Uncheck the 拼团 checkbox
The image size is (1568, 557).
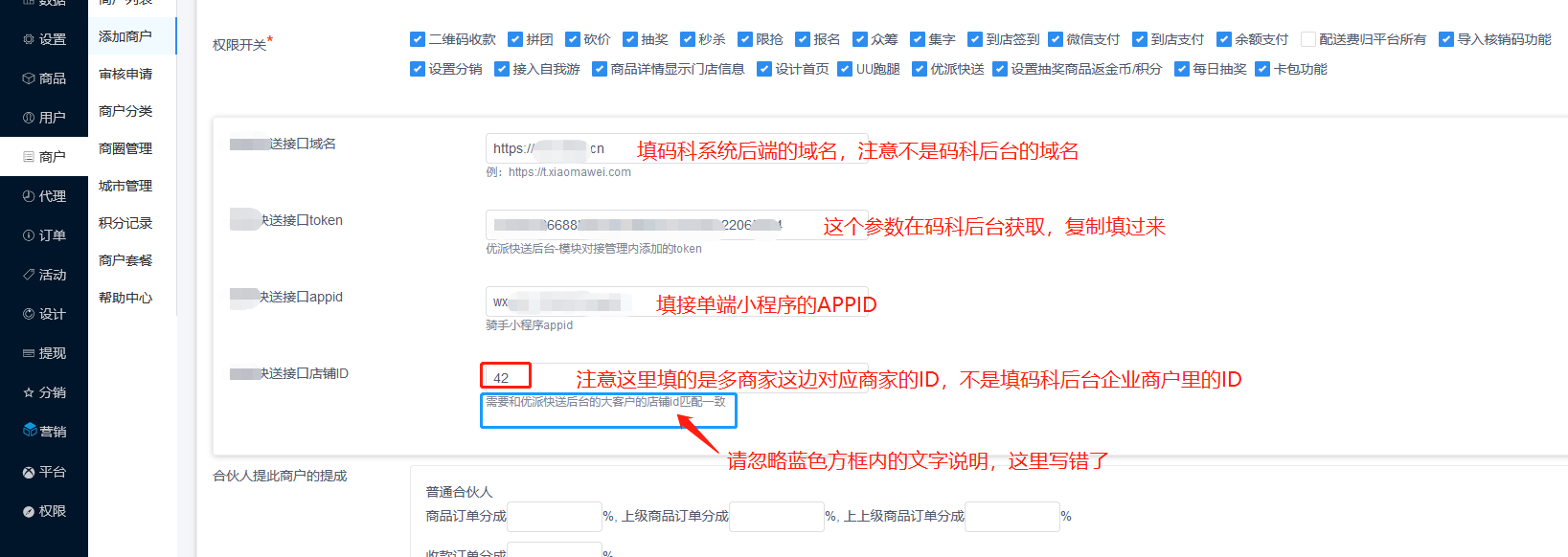point(515,39)
